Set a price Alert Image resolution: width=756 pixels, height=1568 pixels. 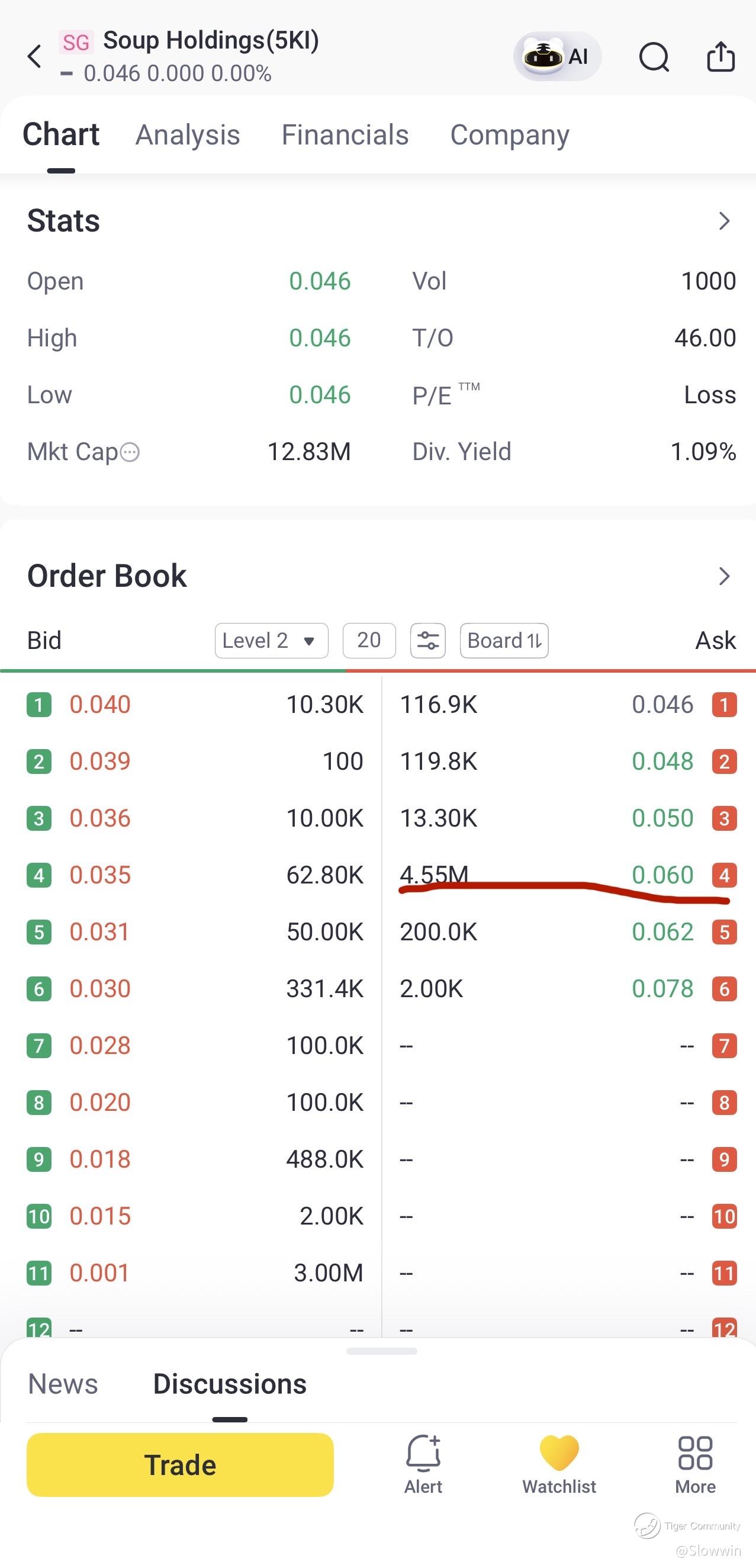pos(423,1465)
